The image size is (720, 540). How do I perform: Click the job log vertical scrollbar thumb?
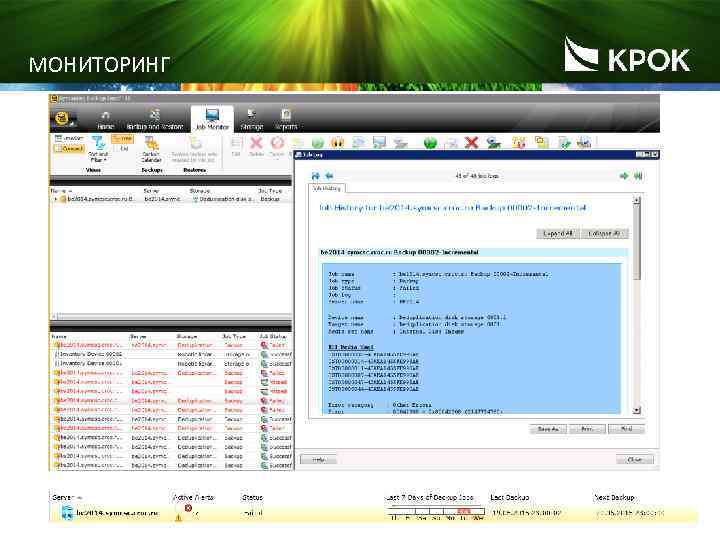[636, 243]
